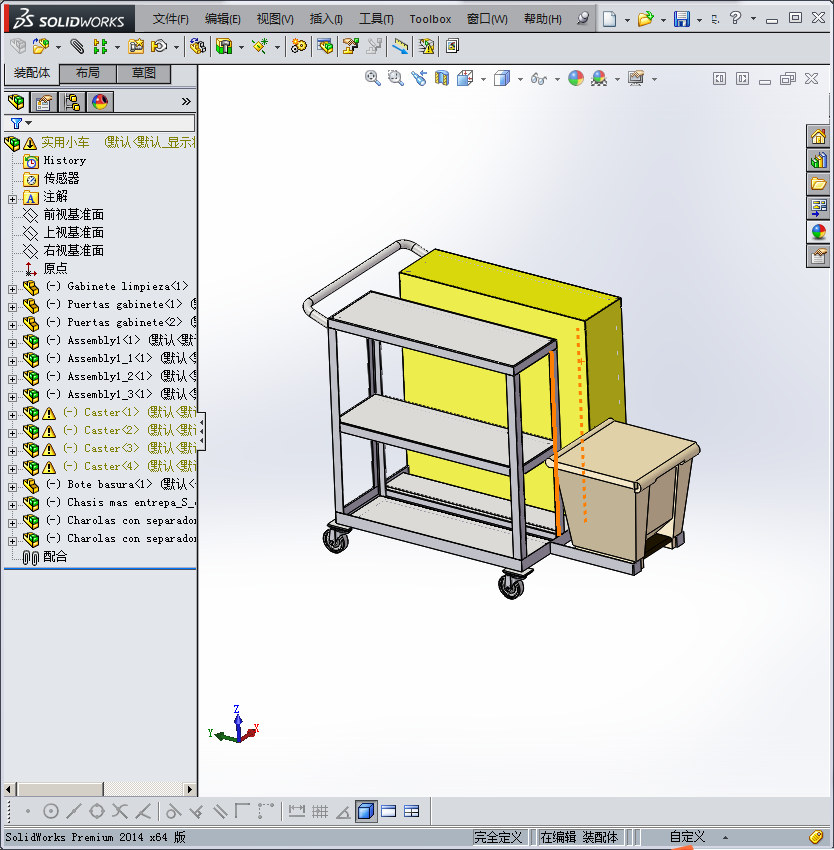Open the 文件(F) menu
The image size is (834, 850).
pyautogui.click(x=170, y=19)
